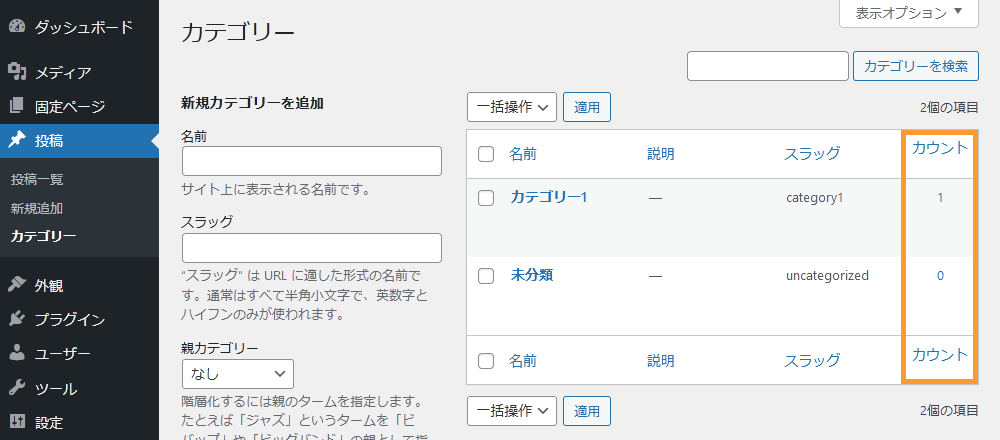
Task: Click the カテゴリー page heading
Action: point(238,33)
